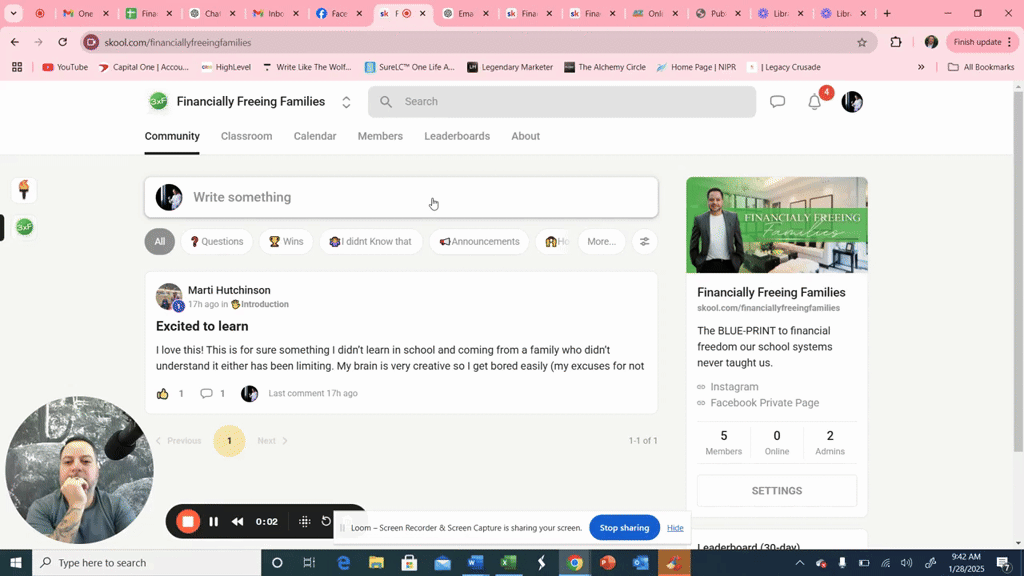Hide the screen sharing bar

[675, 528]
